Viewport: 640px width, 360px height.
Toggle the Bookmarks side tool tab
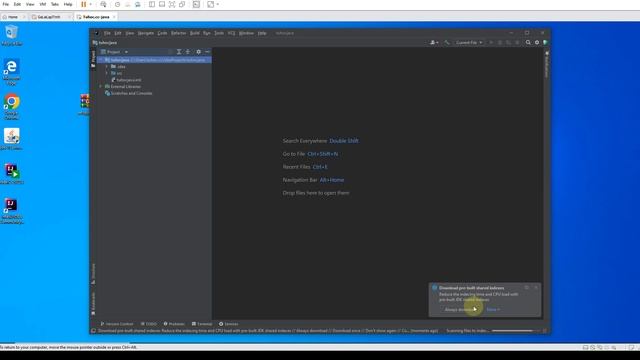[x=93, y=304]
